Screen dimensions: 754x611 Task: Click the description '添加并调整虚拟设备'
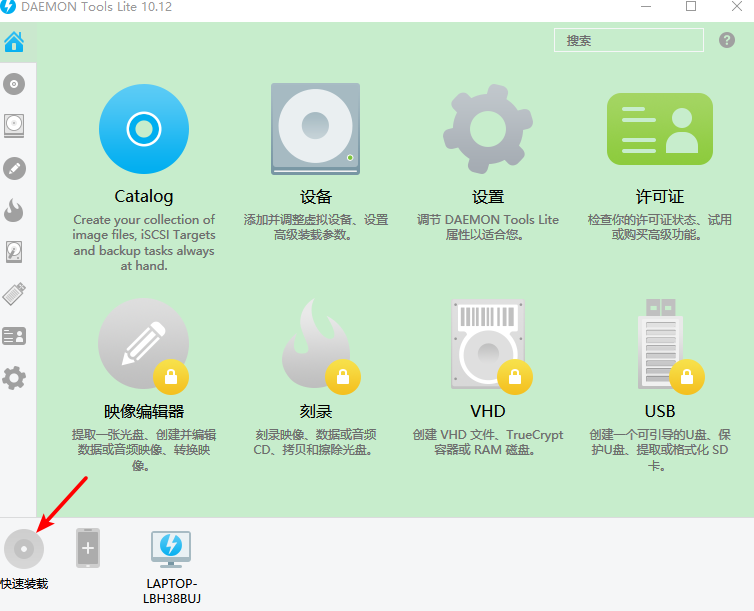[315, 227]
